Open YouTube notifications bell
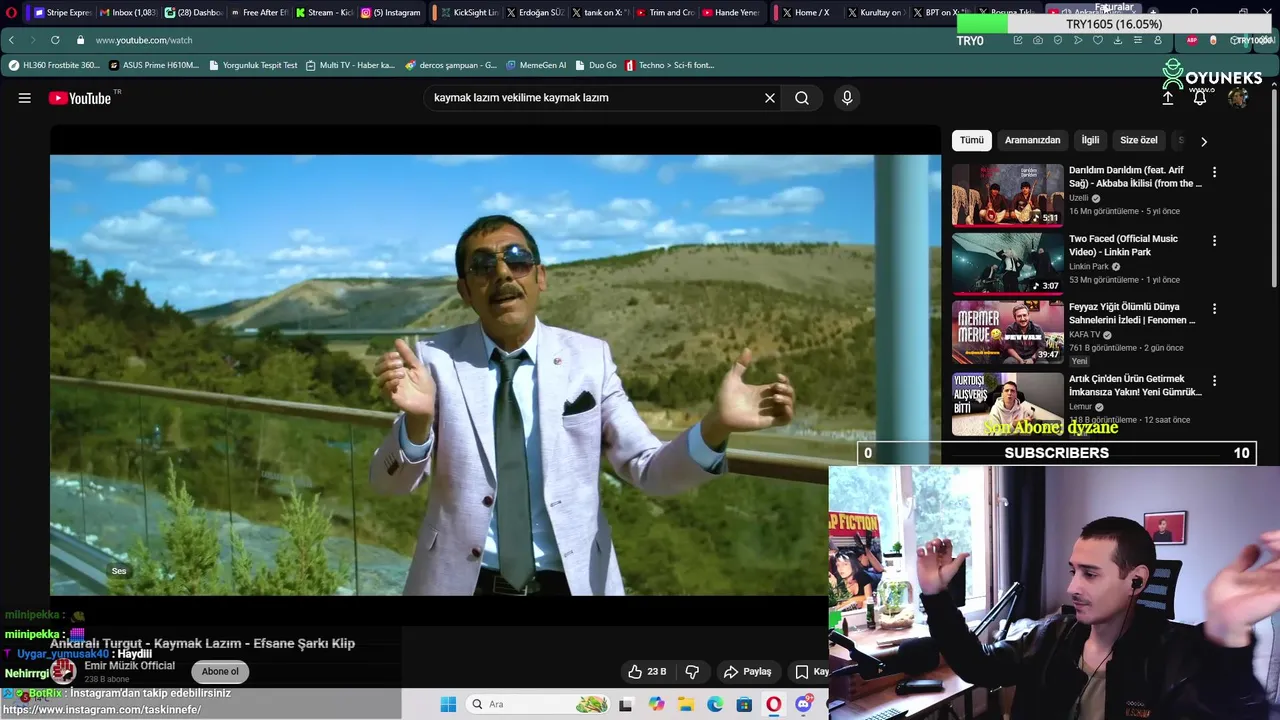 (x=1200, y=98)
